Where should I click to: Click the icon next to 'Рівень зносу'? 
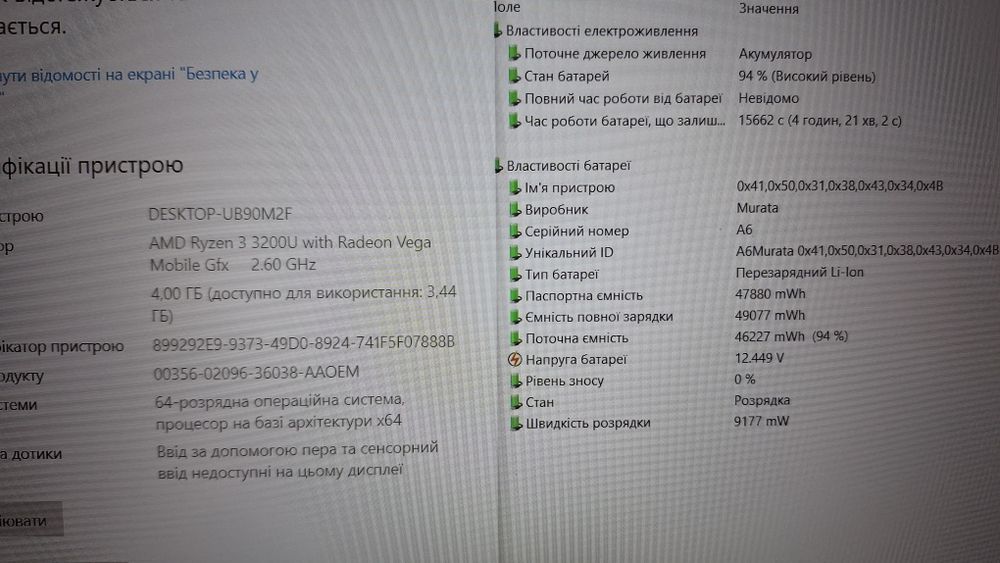[515, 381]
